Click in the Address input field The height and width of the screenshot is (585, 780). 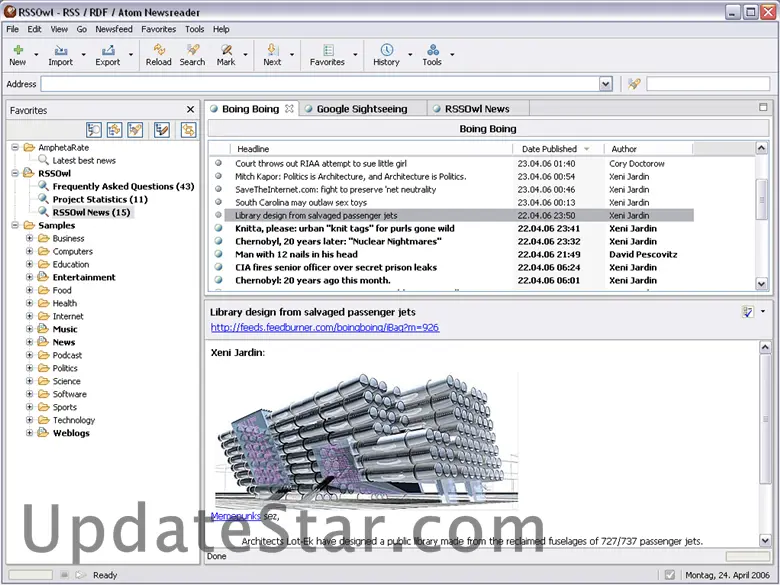pyautogui.click(x=321, y=84)
